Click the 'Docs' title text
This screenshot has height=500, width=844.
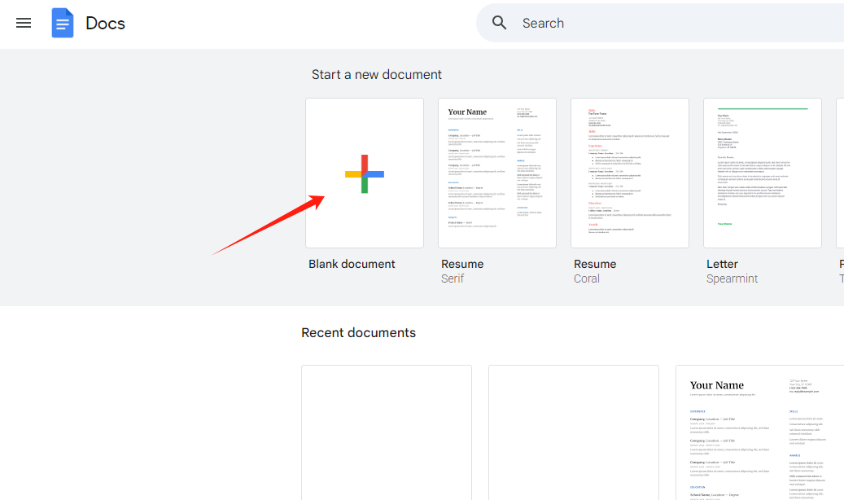point(105,23)
